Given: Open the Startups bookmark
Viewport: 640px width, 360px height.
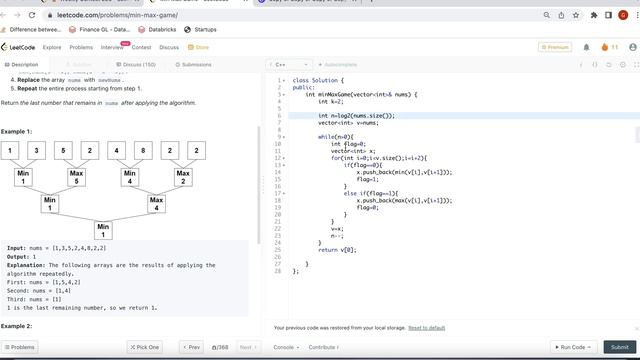Looking at the screenshot, I should (x=200, y=29).
